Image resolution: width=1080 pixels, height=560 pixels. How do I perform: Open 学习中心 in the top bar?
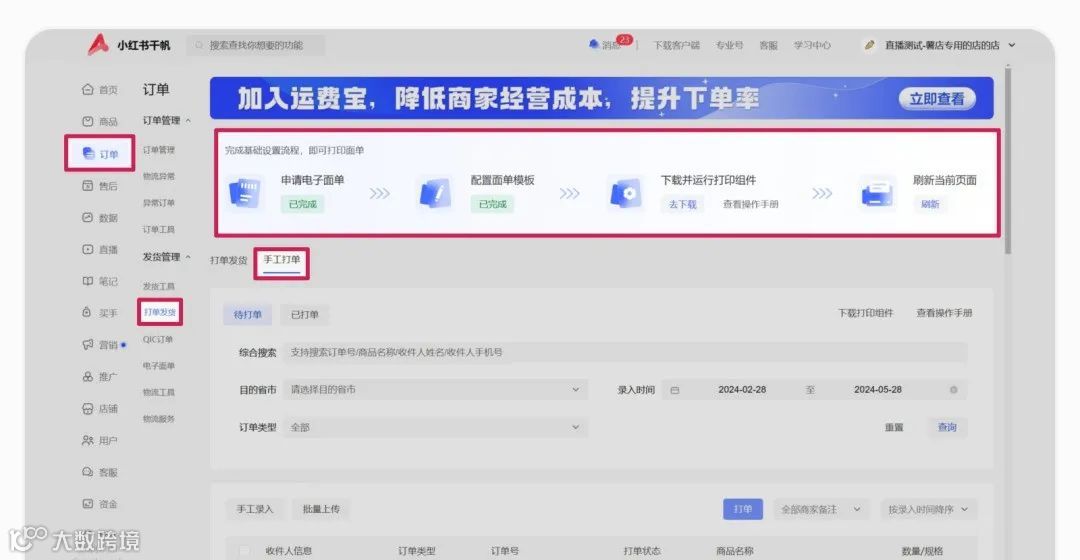click(812, 45)
